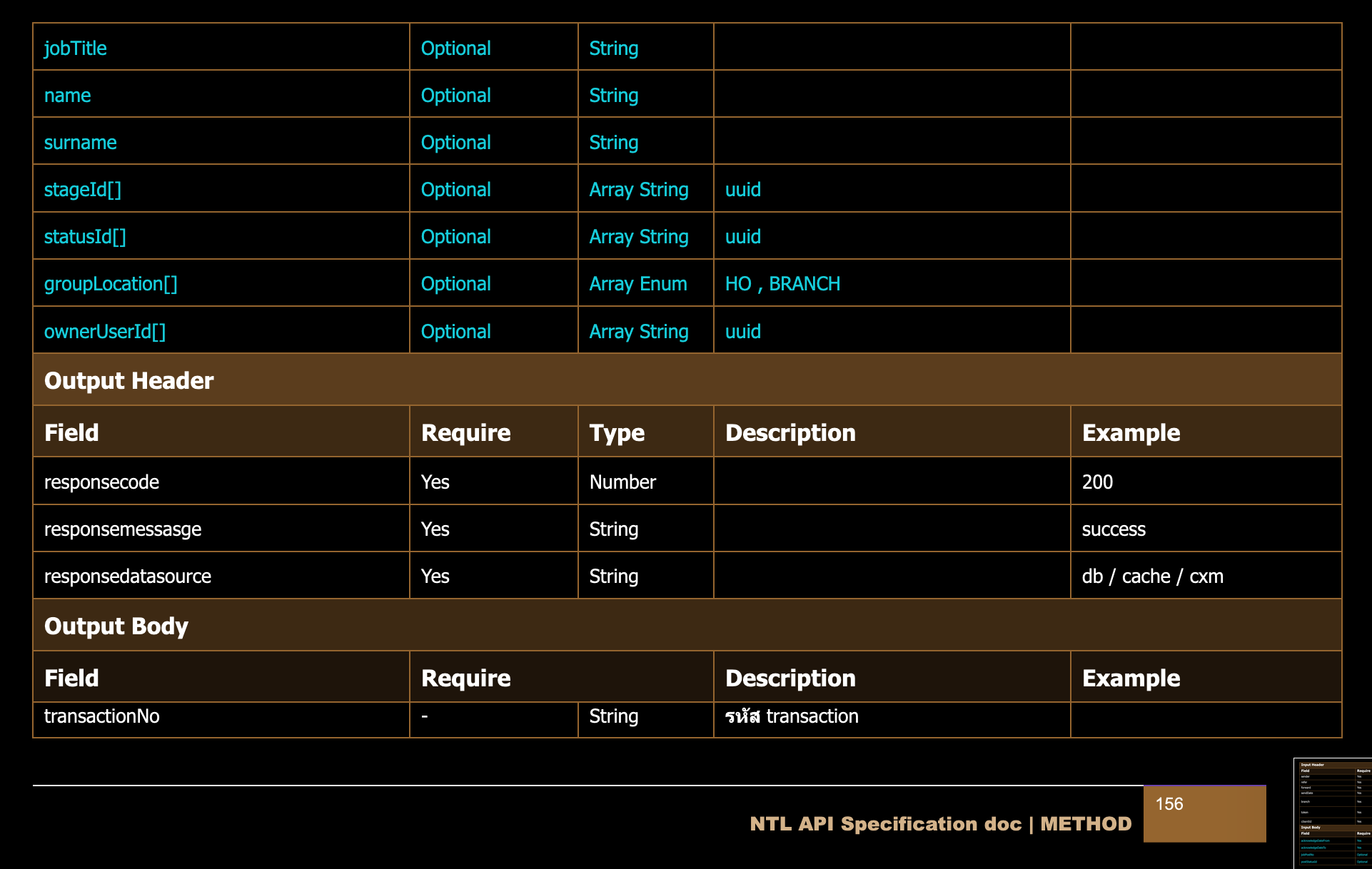Screen dimensions: 1372x869
Task: Click the Output Body section row
Action: point(116,626)
